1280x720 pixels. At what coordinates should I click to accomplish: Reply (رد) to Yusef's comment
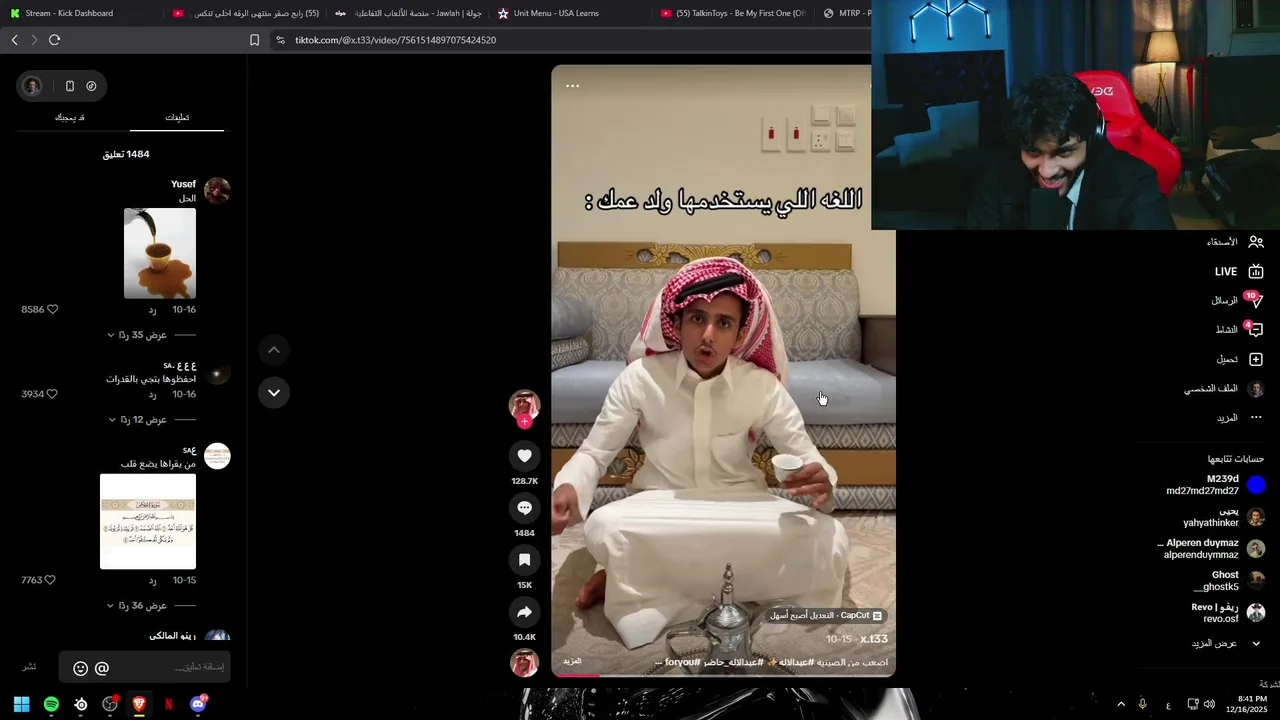152,310
